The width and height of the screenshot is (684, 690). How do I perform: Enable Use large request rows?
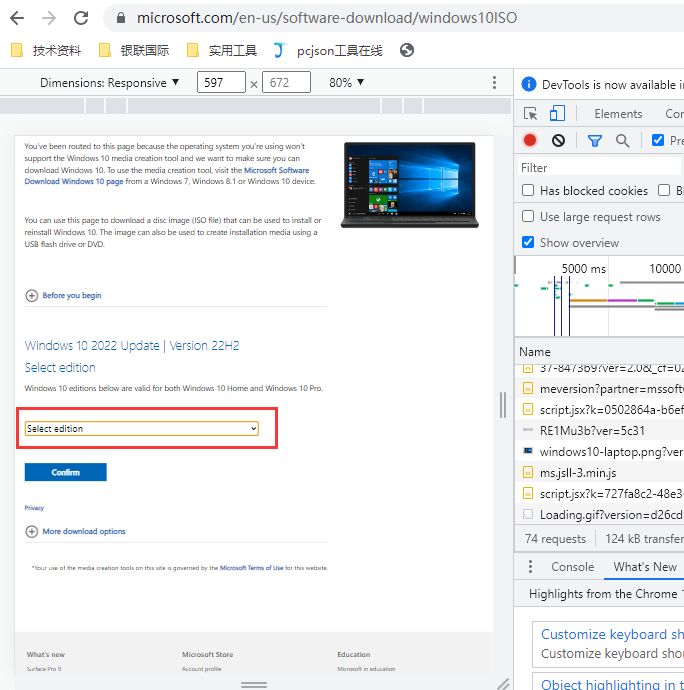point(528,216)
